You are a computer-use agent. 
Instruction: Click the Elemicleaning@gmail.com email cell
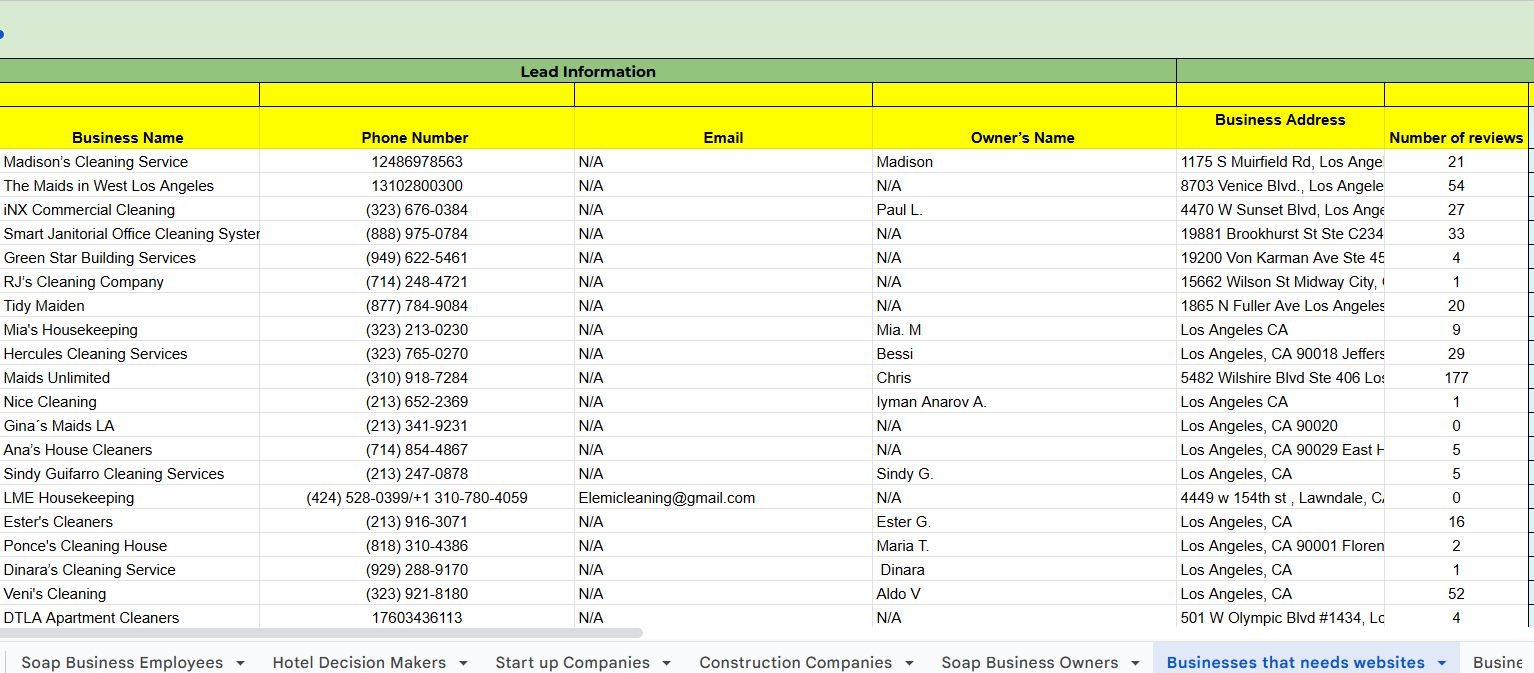(667, 498)
